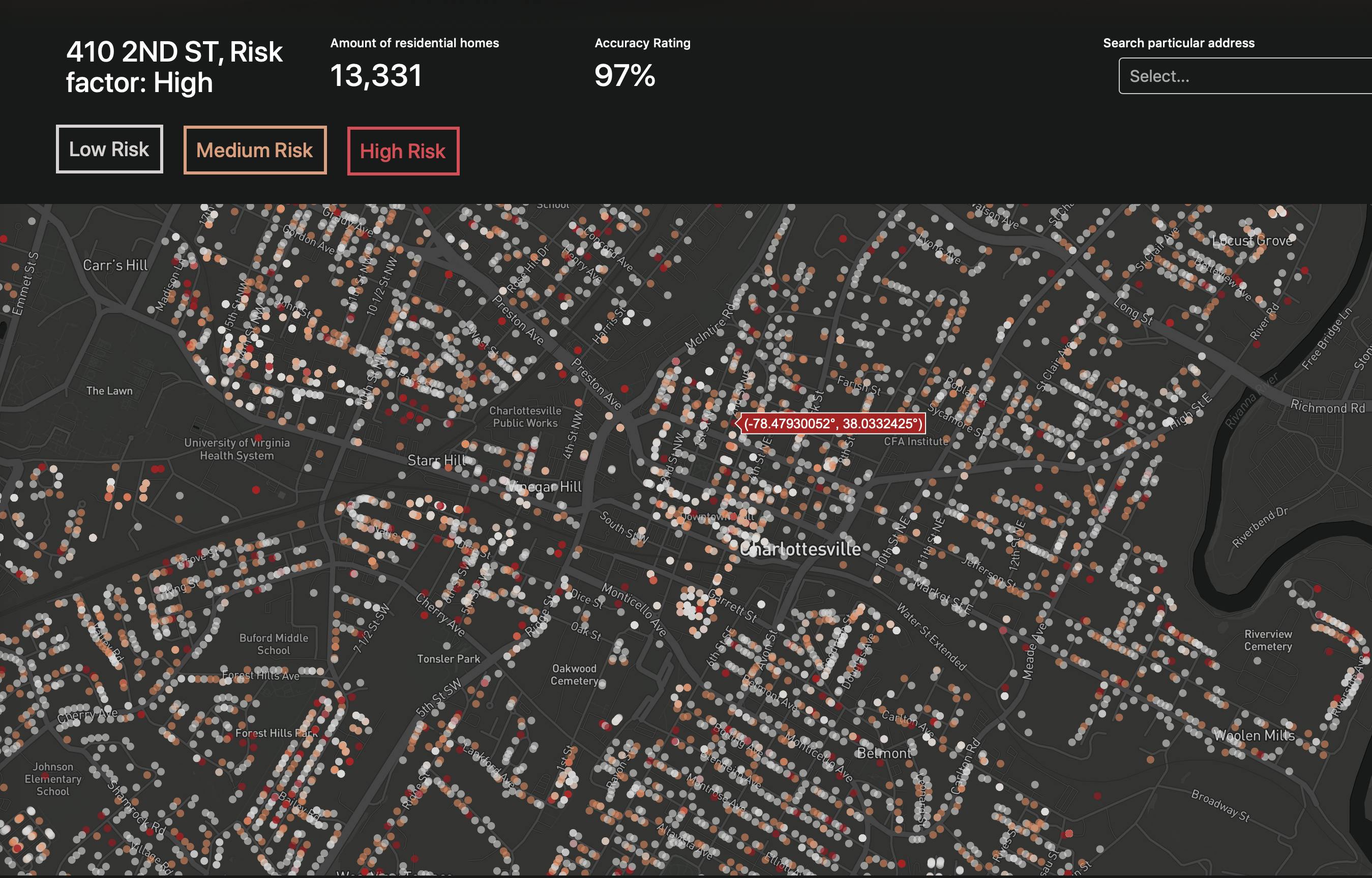Select the Locust Grove map label

(x=1252, y=241)
